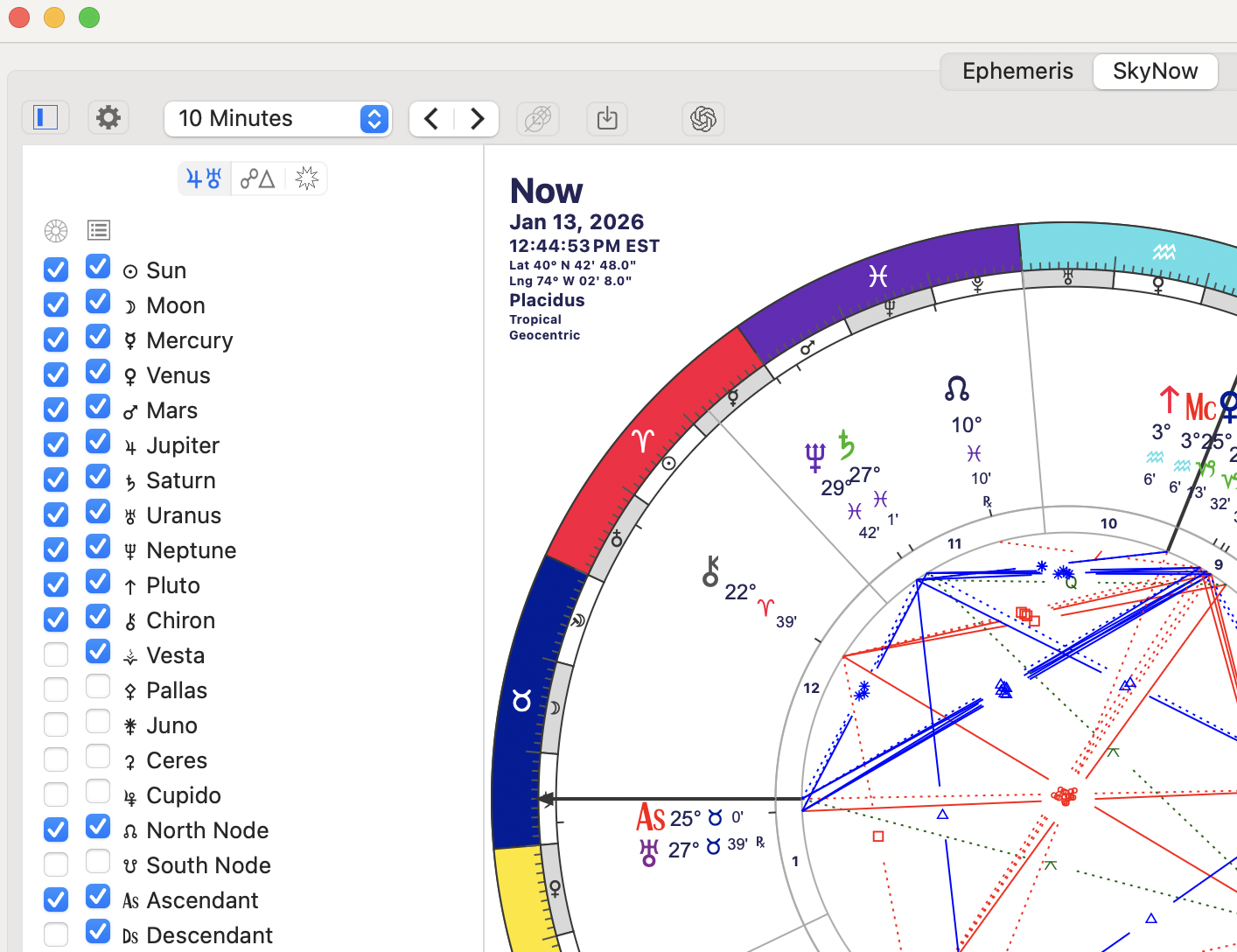Click the Placidus house system label
Viewport: 1237px width, 952px height.
(547, 300)
